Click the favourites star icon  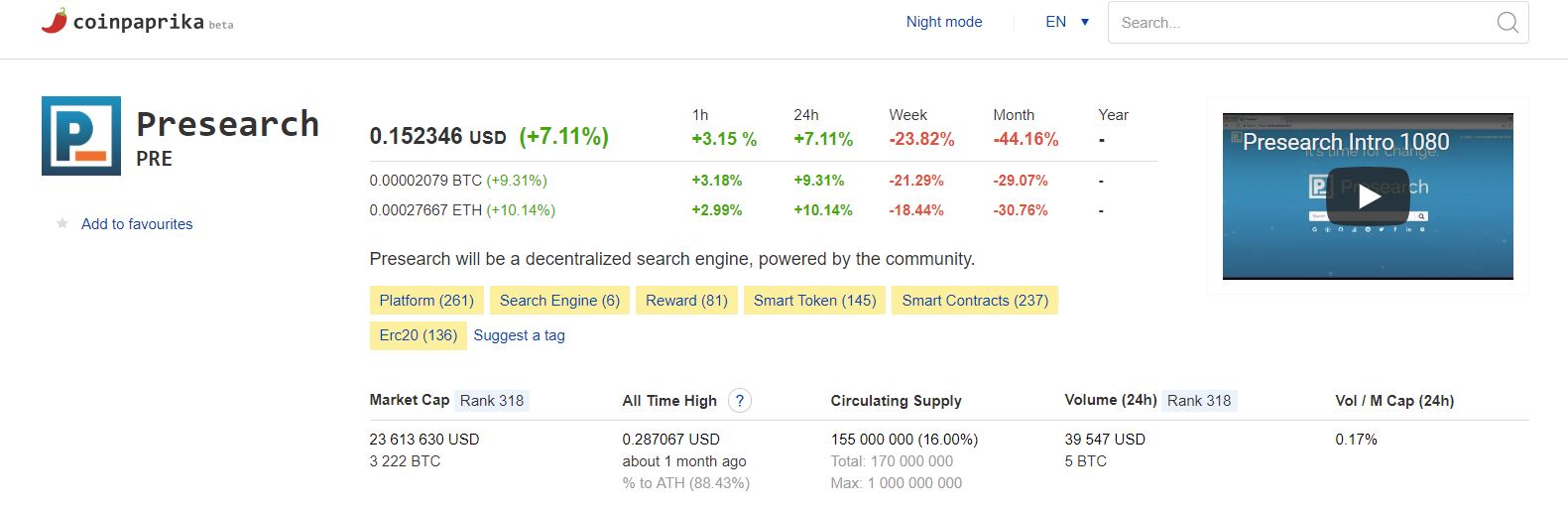click(62, 223)
